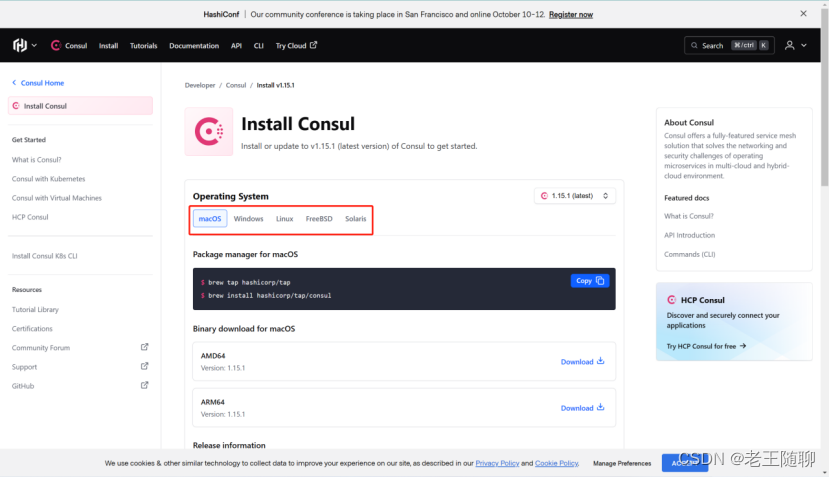This screenshot has width=830, height=477.
Task: Open Consul with Kubernetes page
Action: click(48, 179)
